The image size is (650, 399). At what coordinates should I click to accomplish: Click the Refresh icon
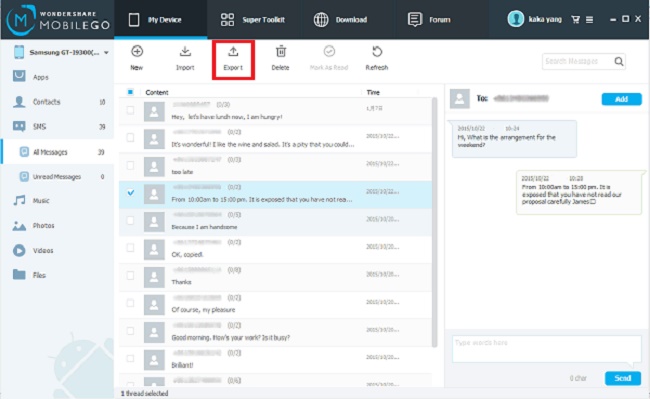pyautogui.click(x=377, y=51)
